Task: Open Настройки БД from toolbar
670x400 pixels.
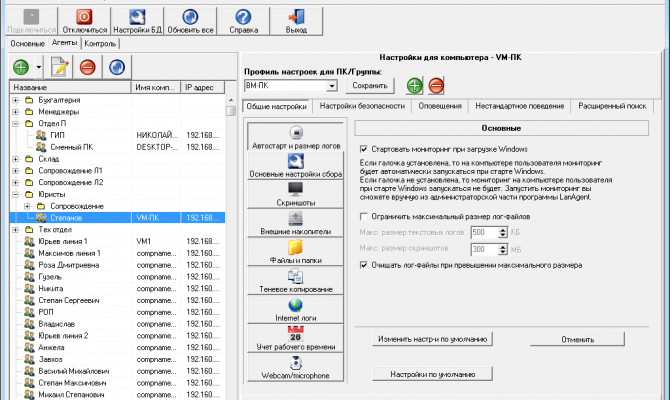Action: coord(137,21)
